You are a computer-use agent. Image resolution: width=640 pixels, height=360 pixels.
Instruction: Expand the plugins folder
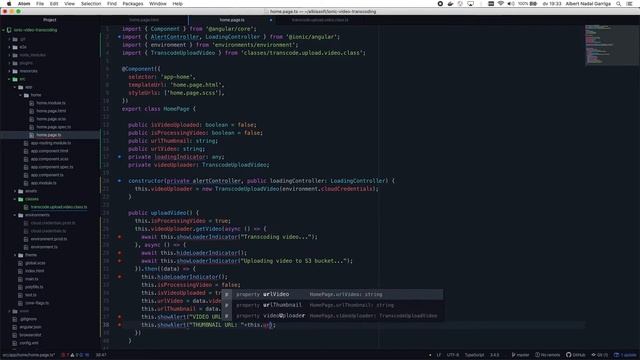[10, 63]
